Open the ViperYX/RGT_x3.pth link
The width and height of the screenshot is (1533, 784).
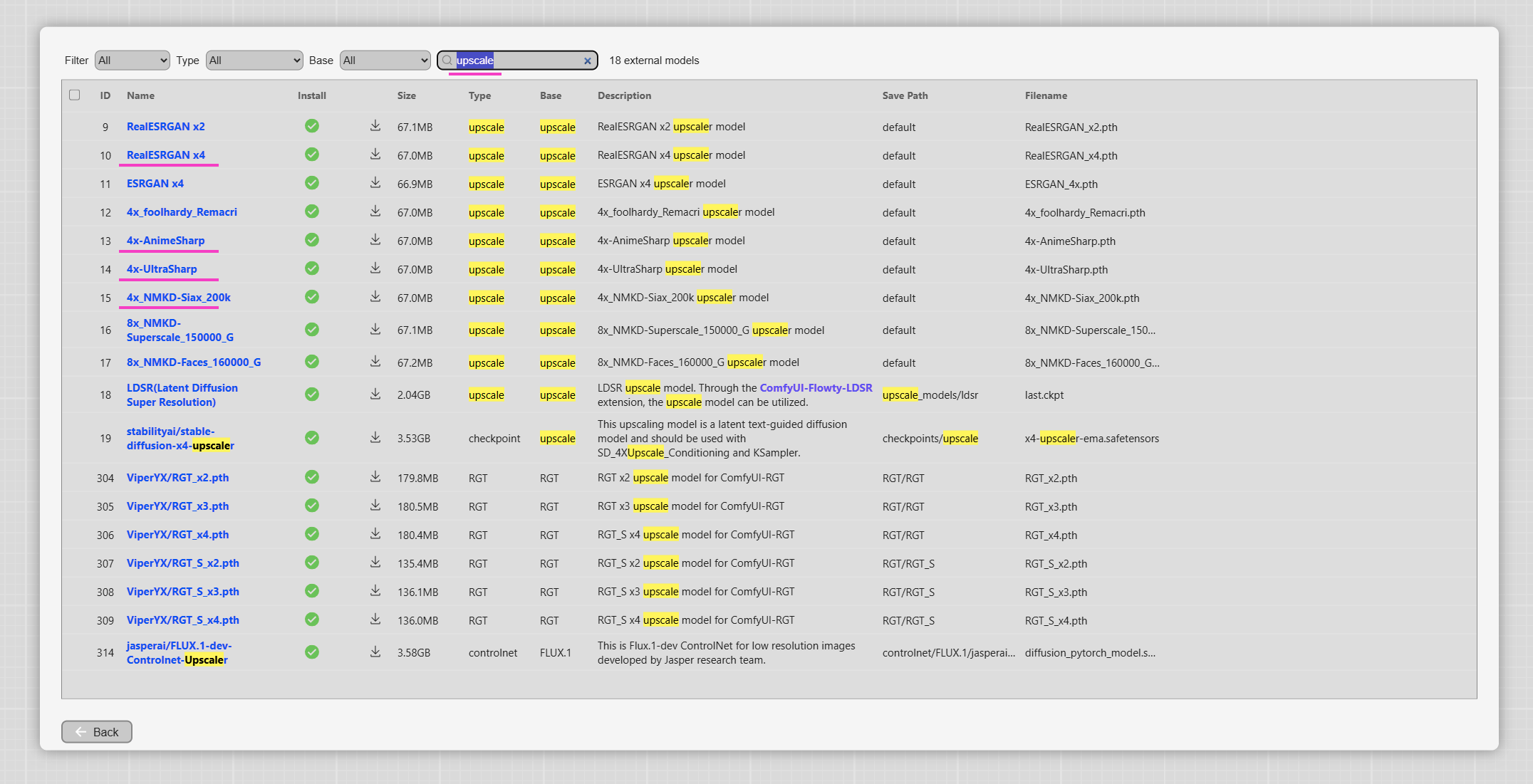(177, 506)
